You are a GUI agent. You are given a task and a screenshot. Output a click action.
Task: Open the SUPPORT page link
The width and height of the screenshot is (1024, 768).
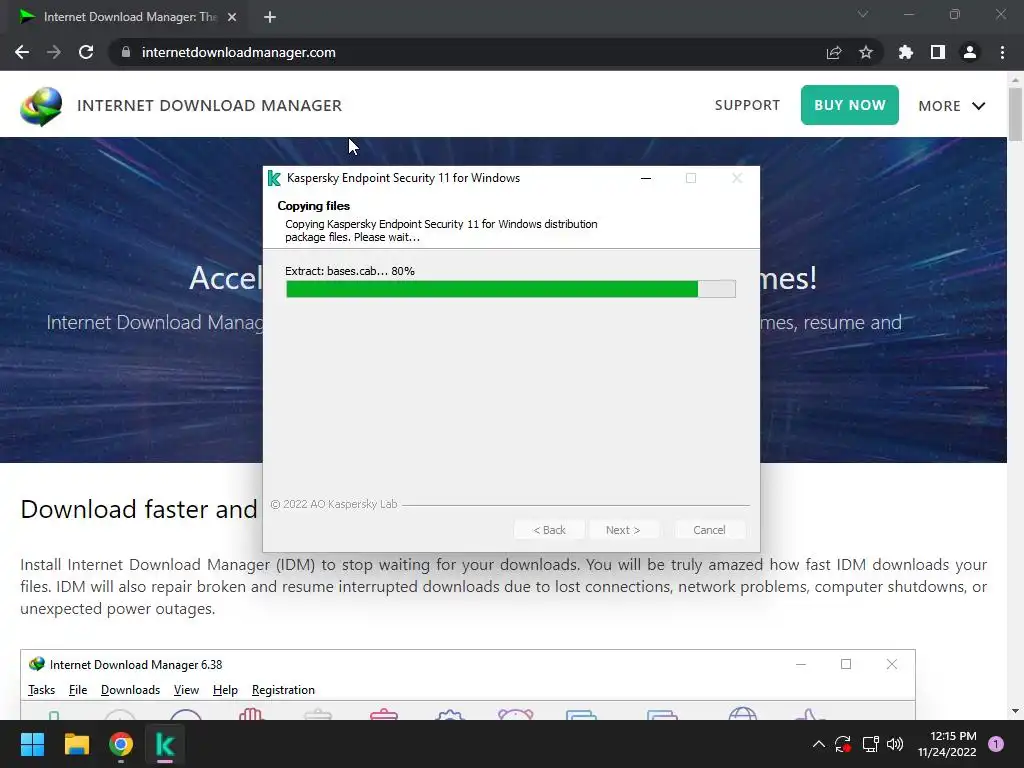747,105
